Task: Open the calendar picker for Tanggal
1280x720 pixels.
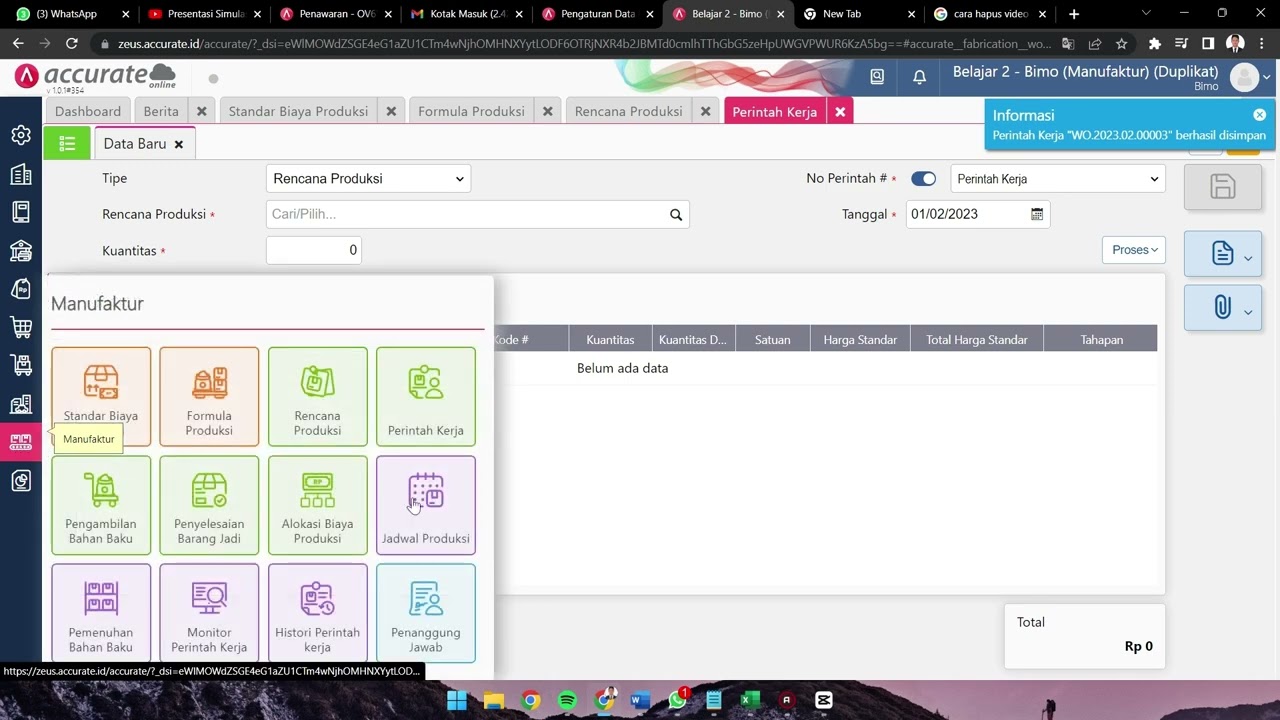Action: (1037, 214)
